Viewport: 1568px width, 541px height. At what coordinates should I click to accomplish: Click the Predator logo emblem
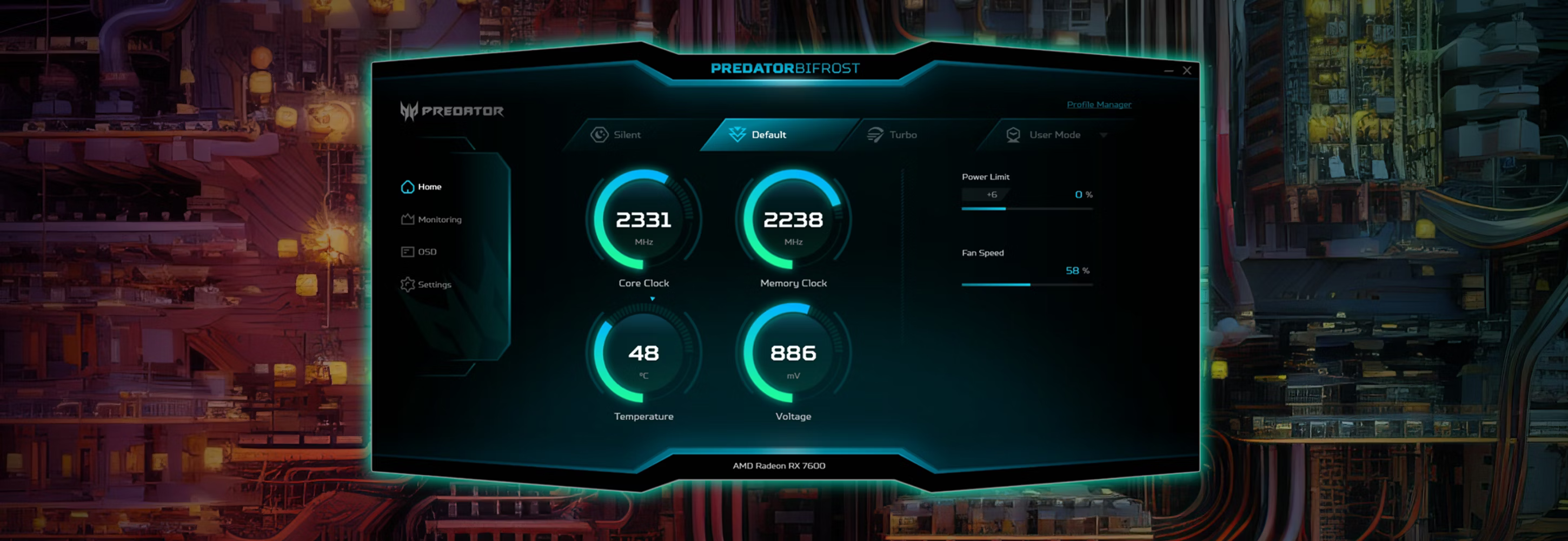pyautogui.click(x=408, y=111)
